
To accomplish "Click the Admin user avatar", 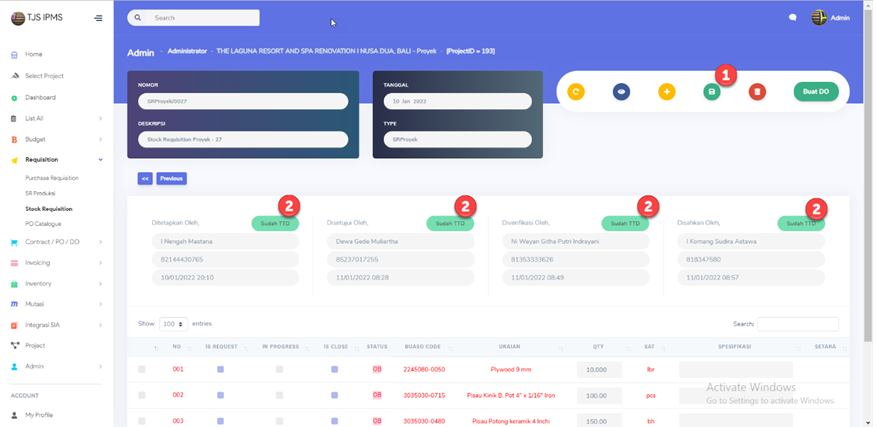I will [819, 18].
